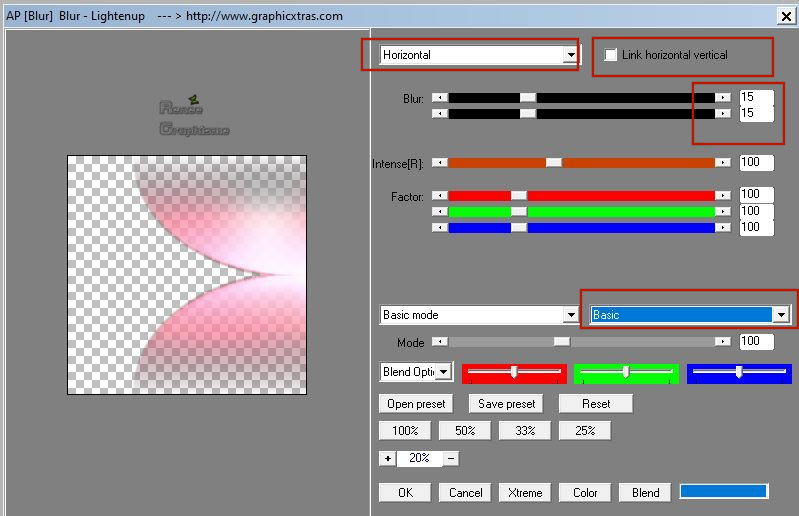Click left arrow of first Blur slider

440,97
